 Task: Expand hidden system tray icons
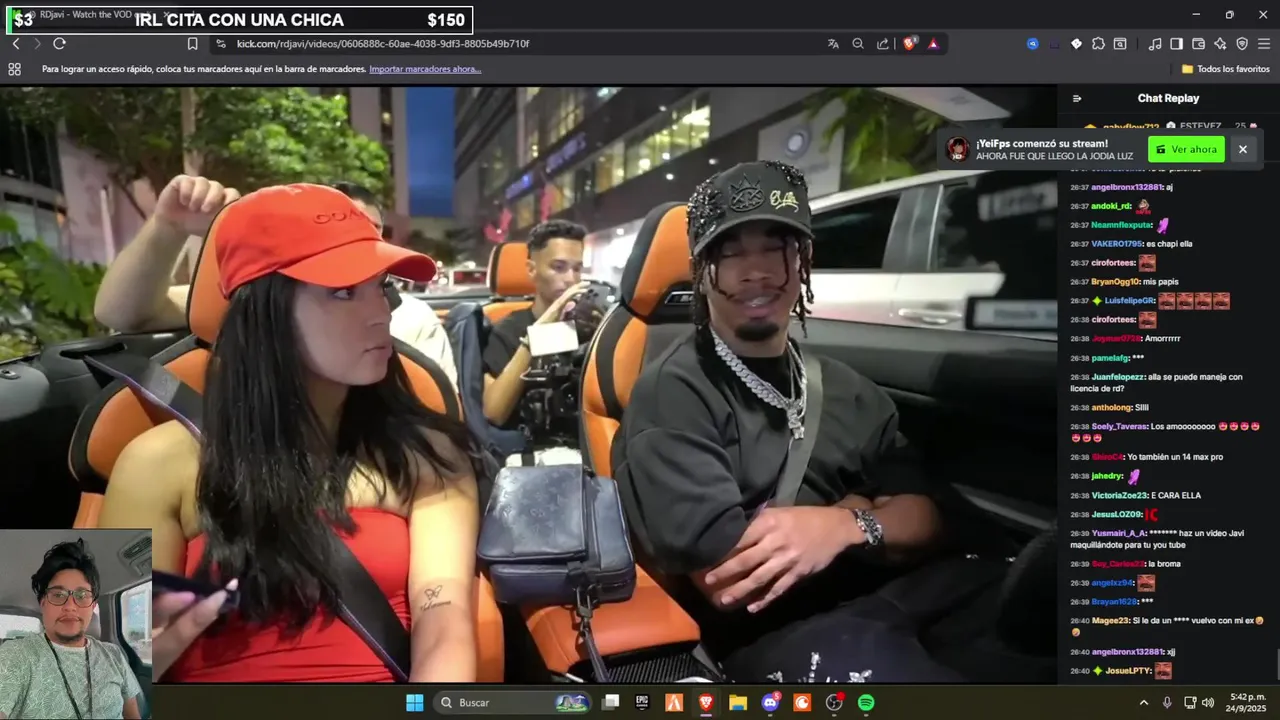[1144, 703]
